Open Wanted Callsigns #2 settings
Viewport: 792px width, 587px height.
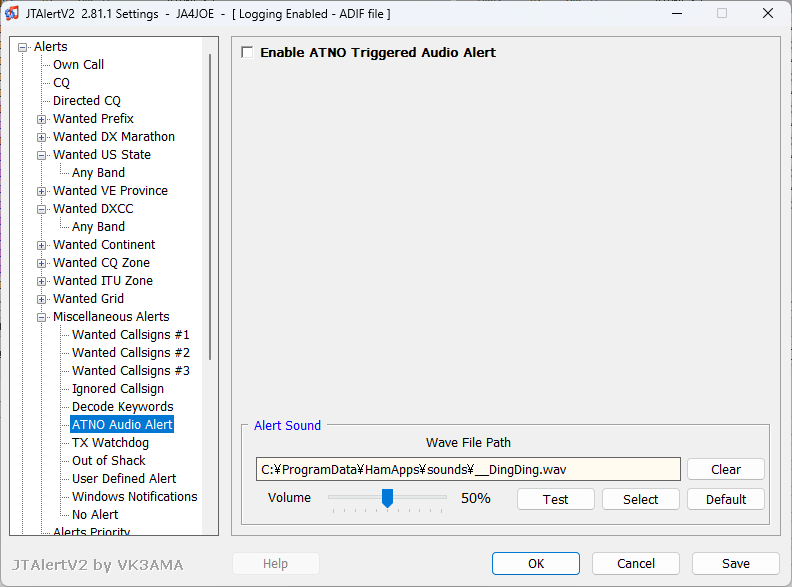(x=131, y=353)
